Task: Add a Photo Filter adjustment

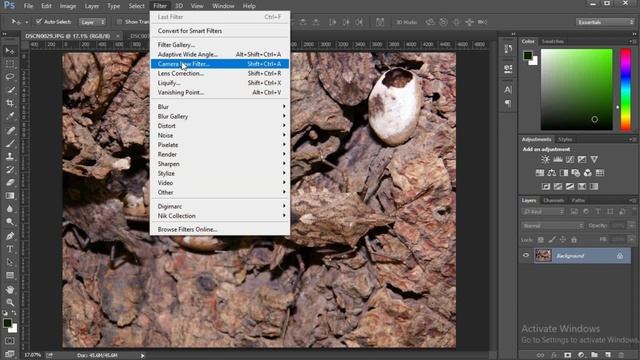Action: tap(576, 173)
